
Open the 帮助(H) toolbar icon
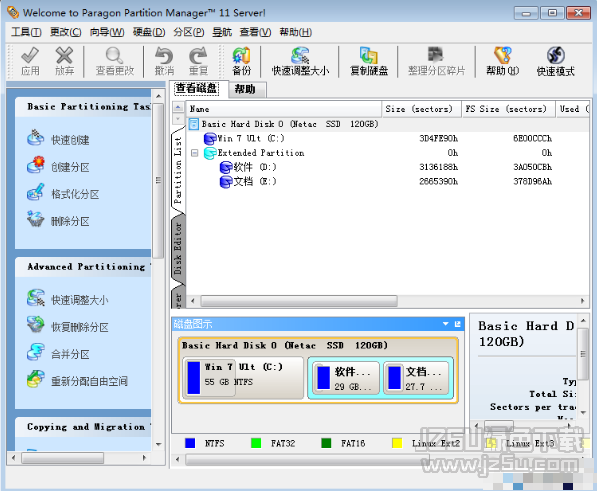tap(503, 61)
